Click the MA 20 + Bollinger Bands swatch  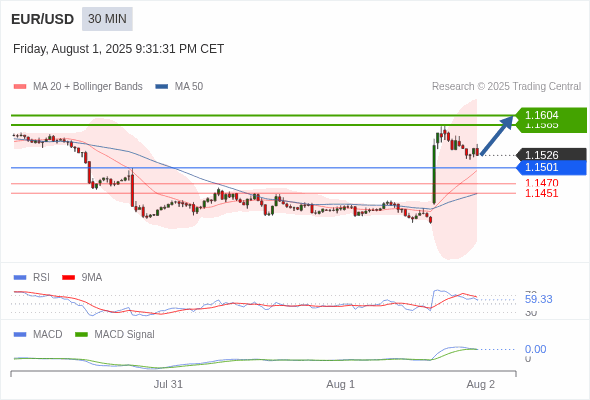click(x=20, y=87)
